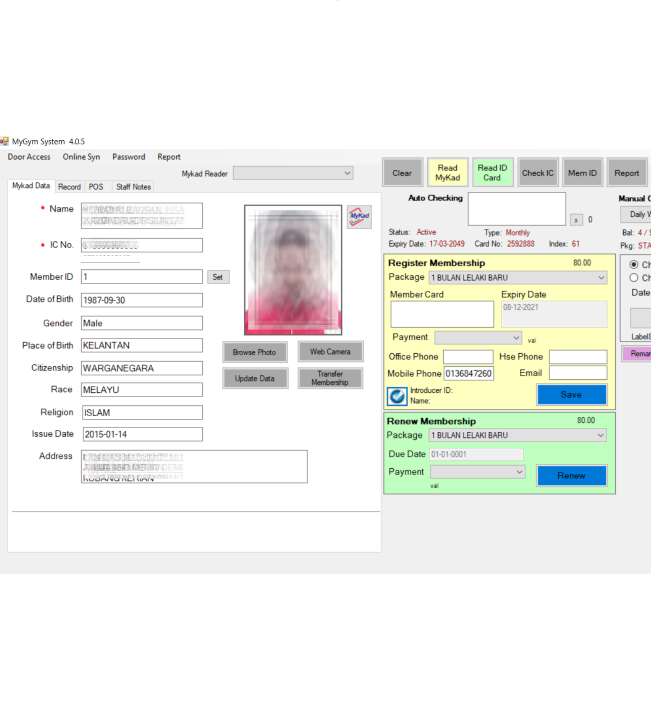The image size is (653, 703).
Task: Switch to the Mykad Data tab
Action: pyautogui.click(x=31, y=186)
